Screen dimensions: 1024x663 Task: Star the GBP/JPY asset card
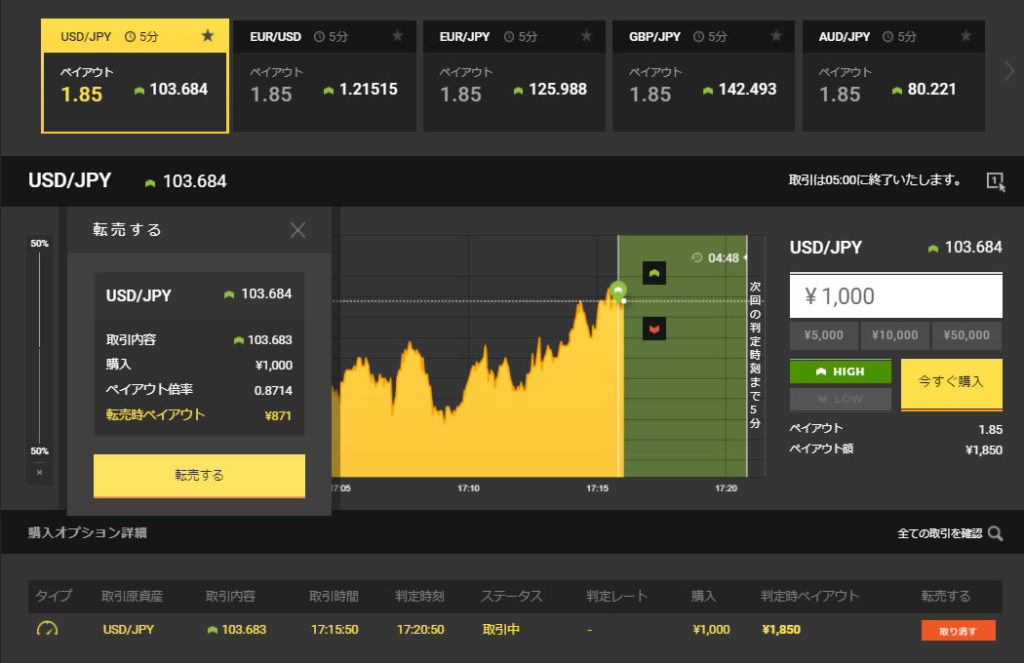pos(776,36)
